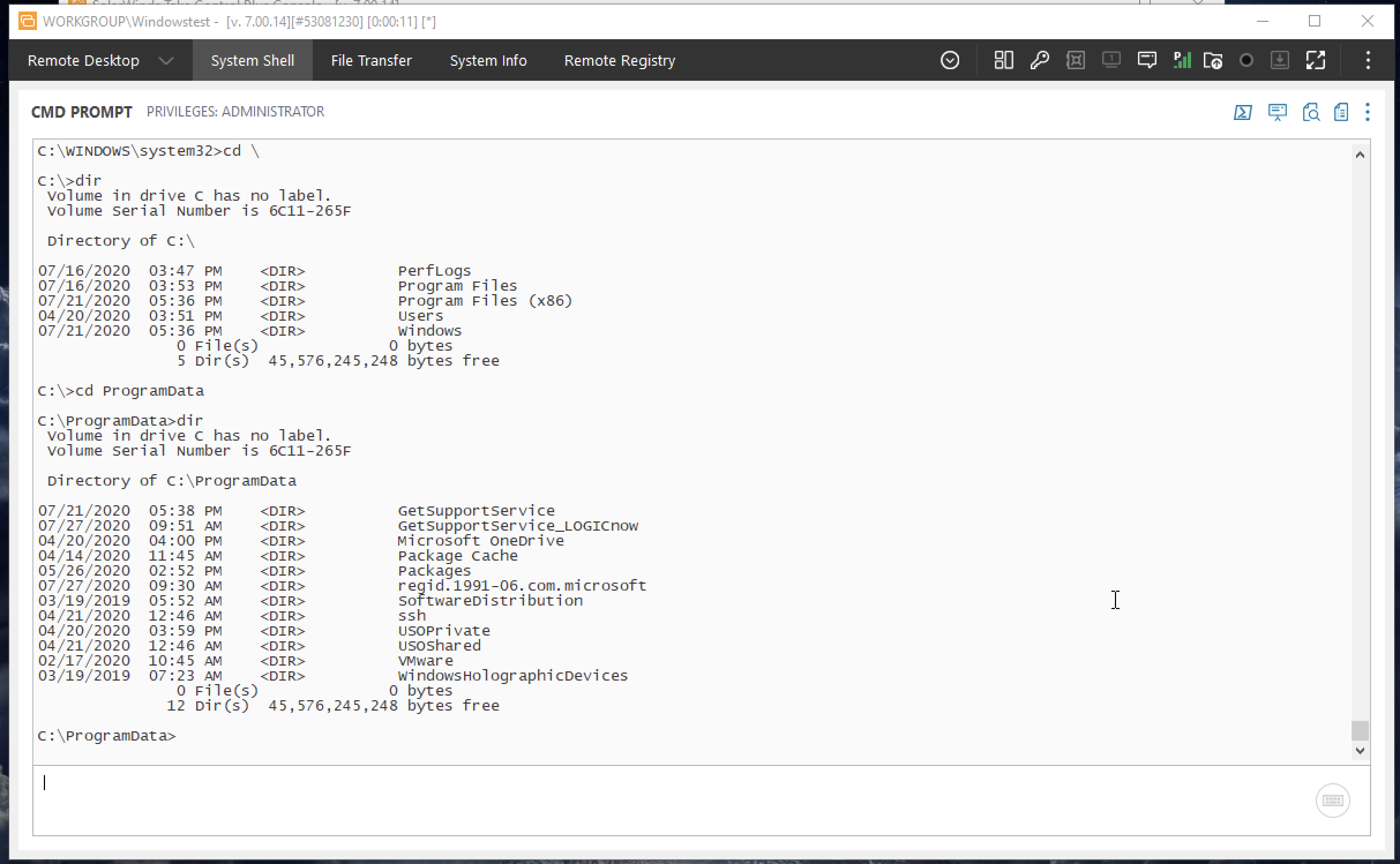
Task: Switch to PowerShell prompt icon
Action: pos(1242,112)
